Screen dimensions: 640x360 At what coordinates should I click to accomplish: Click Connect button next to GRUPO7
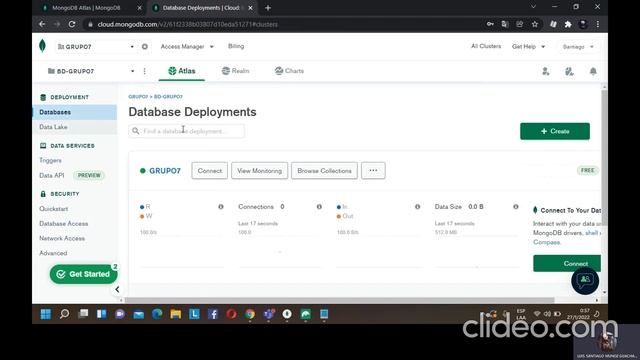[210, 171]
